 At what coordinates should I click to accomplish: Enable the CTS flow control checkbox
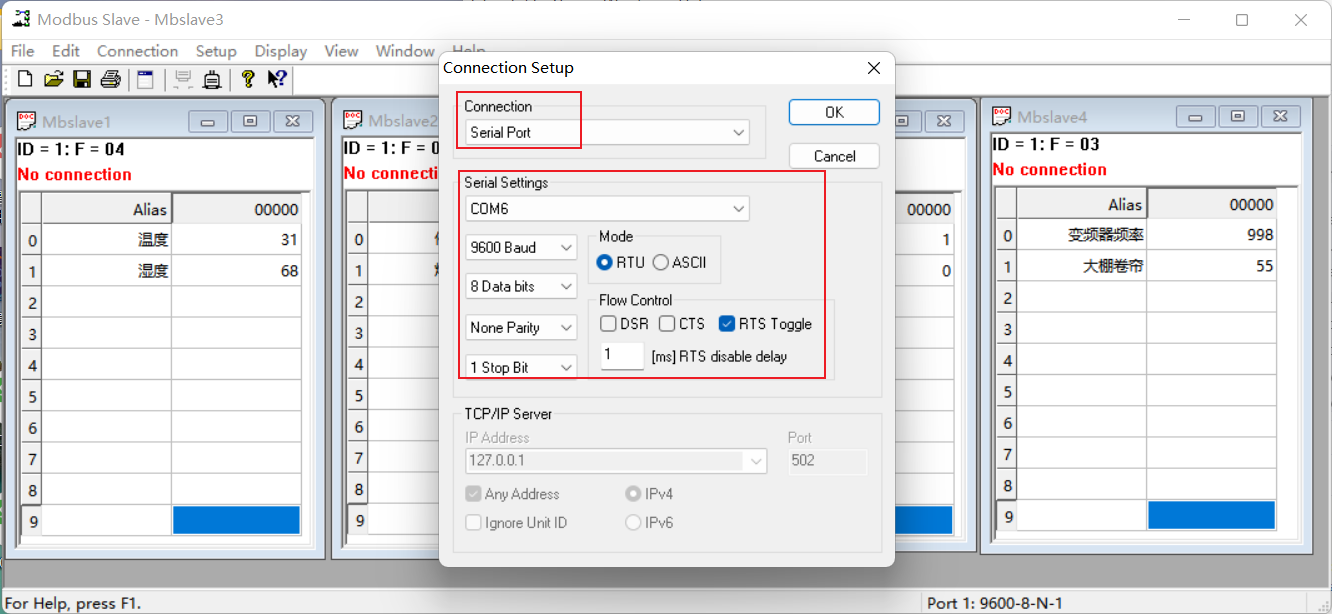pos(667,324)
